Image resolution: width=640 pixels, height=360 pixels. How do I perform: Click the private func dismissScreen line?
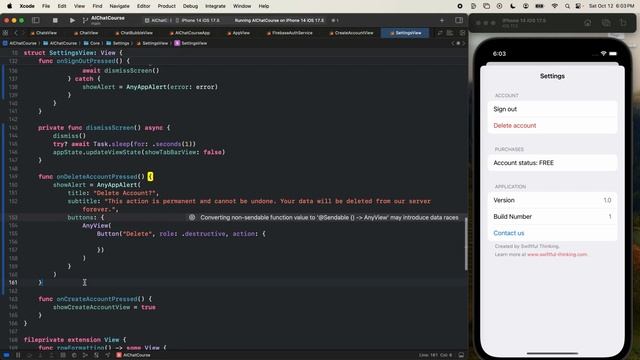tap(104, 127)
